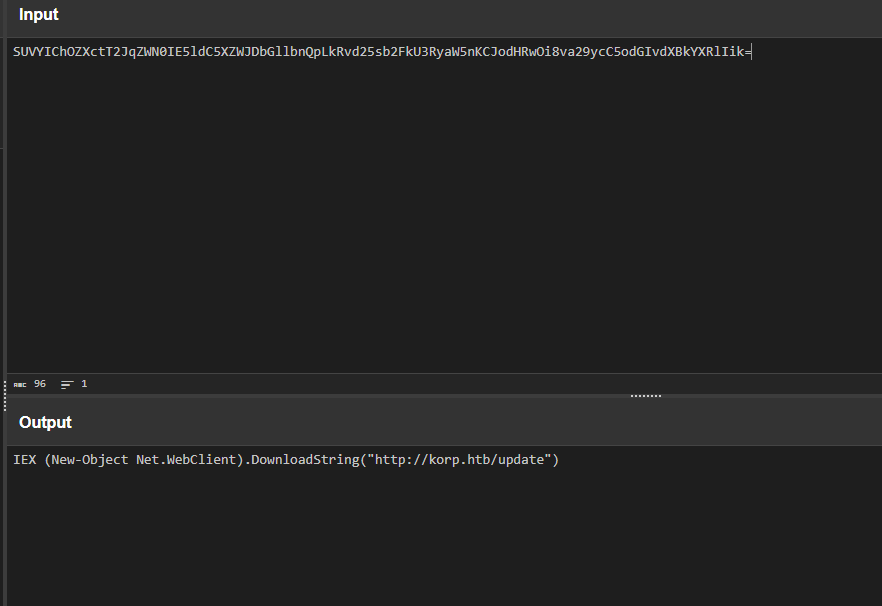
Task: Click the character count icon in status bar
Action: click(x=20, y=384)
